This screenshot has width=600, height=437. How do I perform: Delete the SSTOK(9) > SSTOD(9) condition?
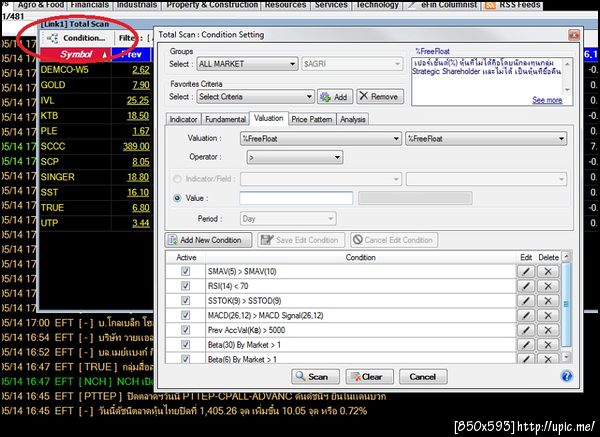click(x=548, y=301)
